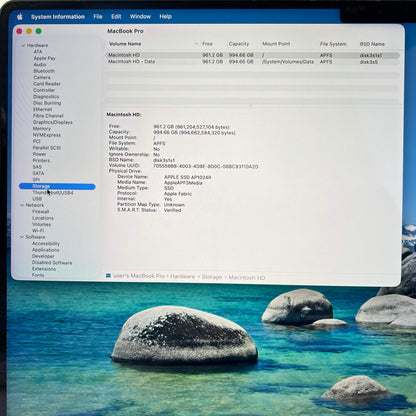Select Disabled Software in the sidebar
This screenshot has height=416, width=416.
tap(52, 263)
